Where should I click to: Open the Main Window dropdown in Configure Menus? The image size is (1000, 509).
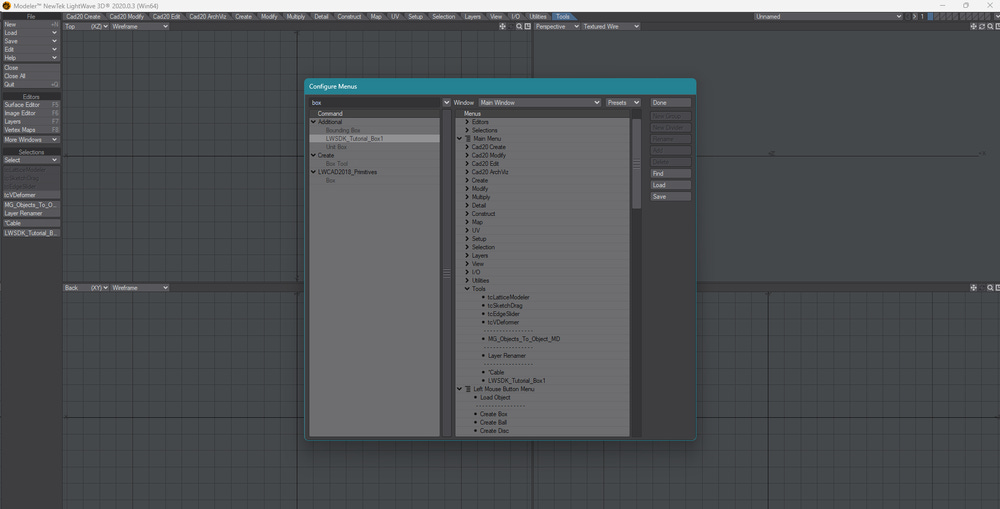[x=540, y=103]
